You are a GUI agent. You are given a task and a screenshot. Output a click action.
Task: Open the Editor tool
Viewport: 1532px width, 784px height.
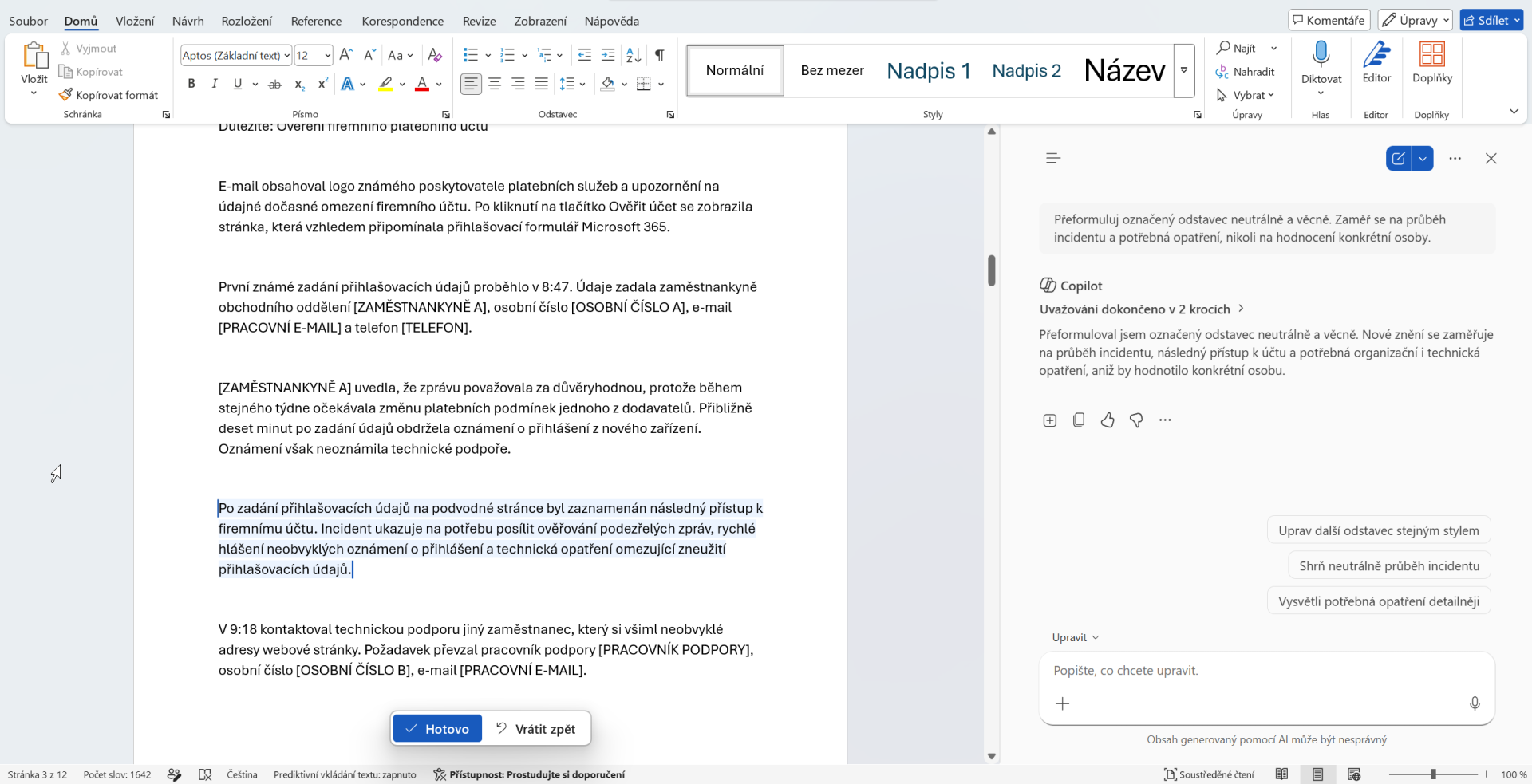click(x=1376, y=62)
